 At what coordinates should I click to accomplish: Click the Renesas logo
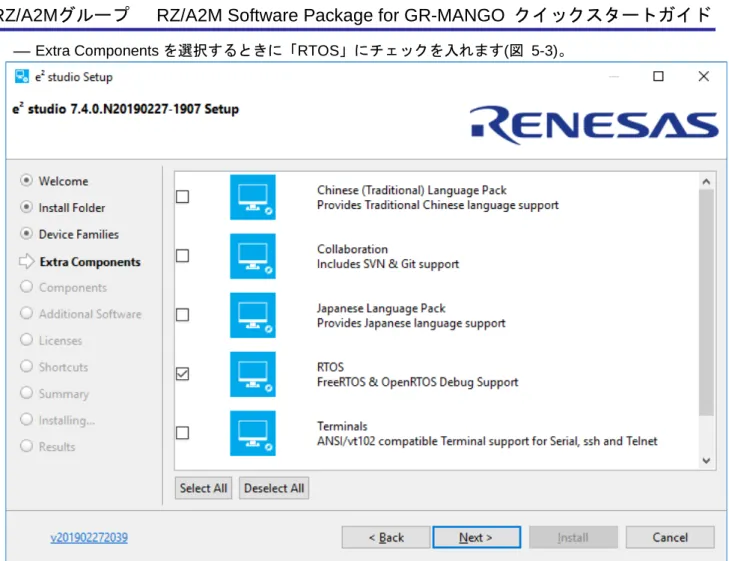(x=594, y=125)
